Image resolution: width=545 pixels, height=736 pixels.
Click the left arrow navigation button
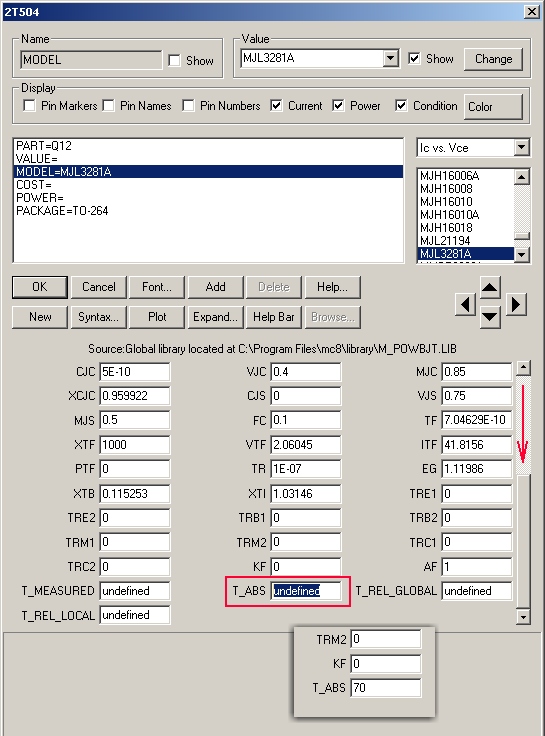(465, 305)
